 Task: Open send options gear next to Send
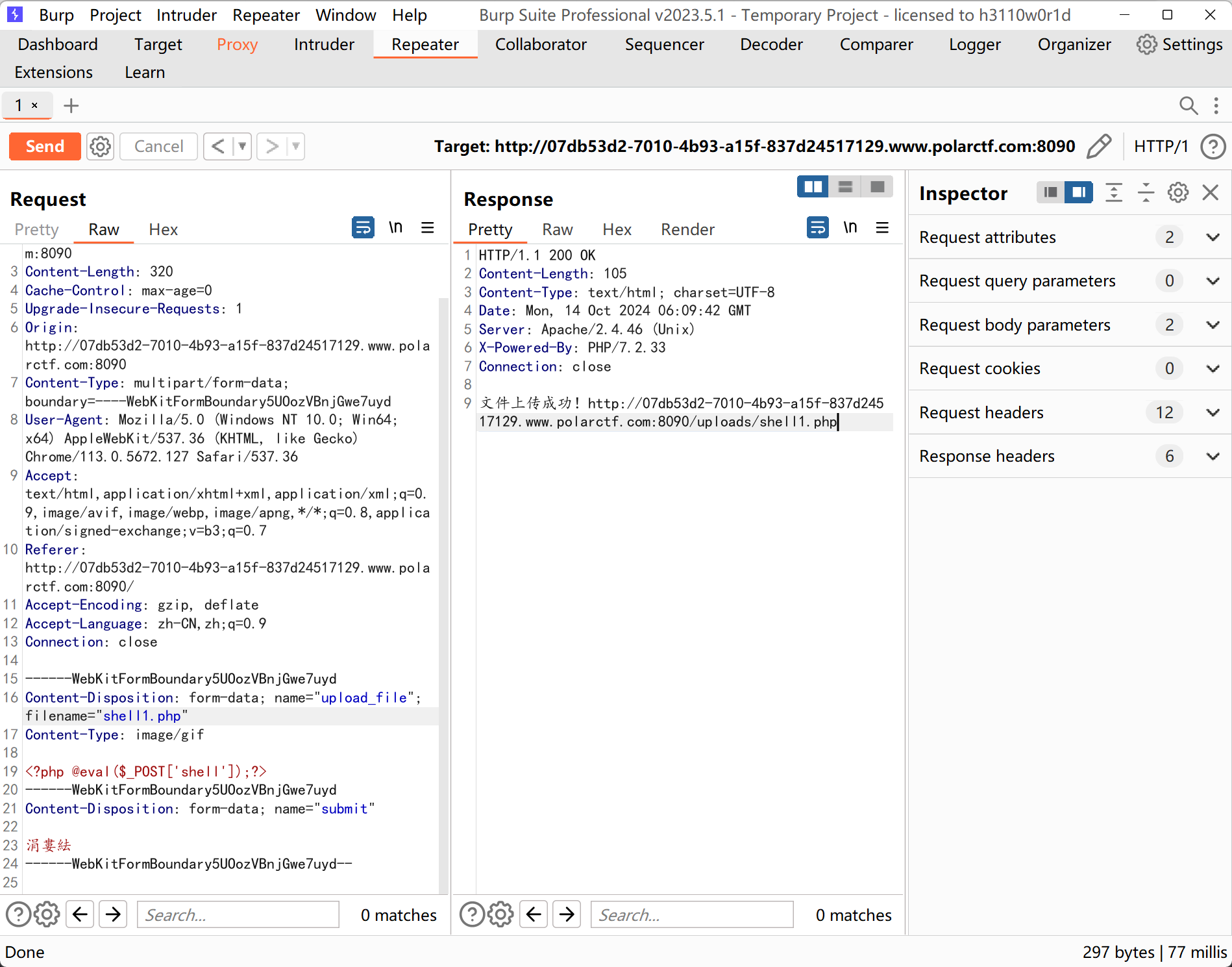pos(100,147)
